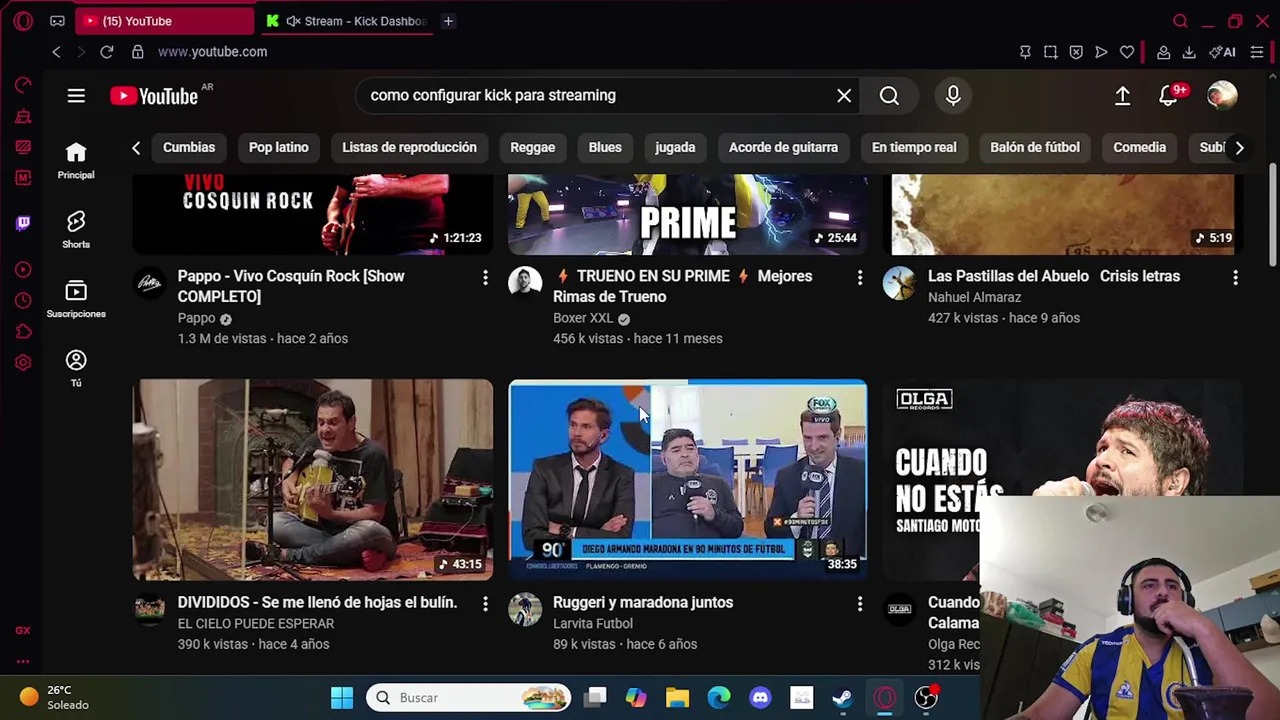Go to the YouTube logo home link
The image size is (1280, 720).
pos(156,96)
